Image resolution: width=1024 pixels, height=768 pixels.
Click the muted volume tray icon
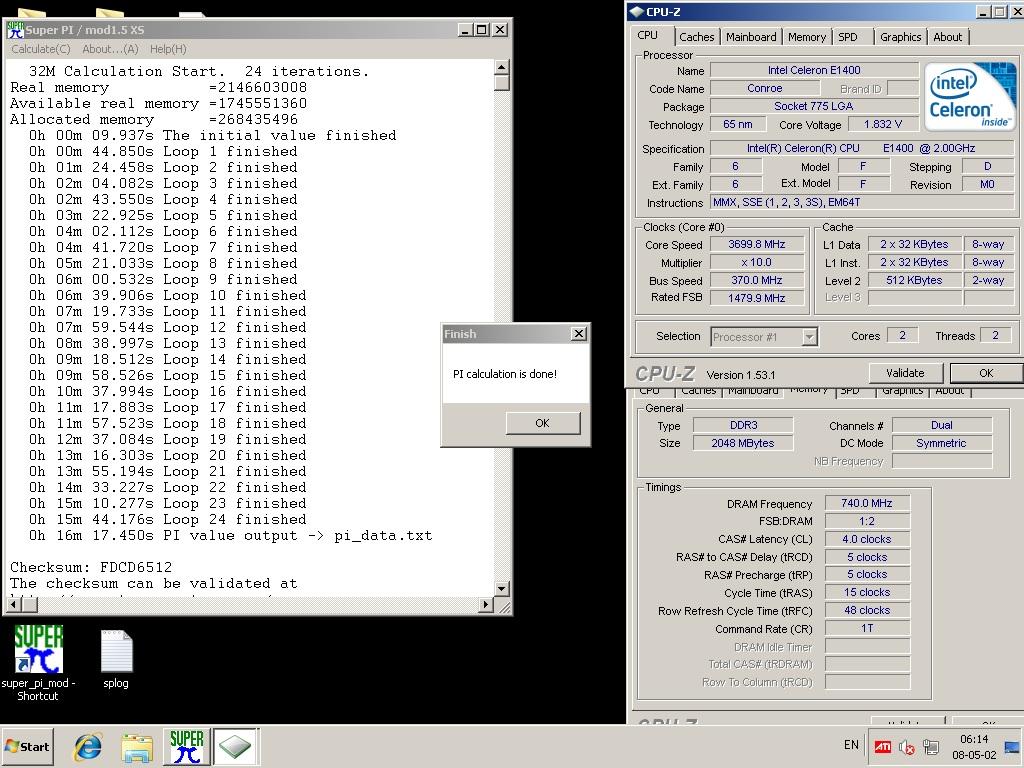[906, 746]
